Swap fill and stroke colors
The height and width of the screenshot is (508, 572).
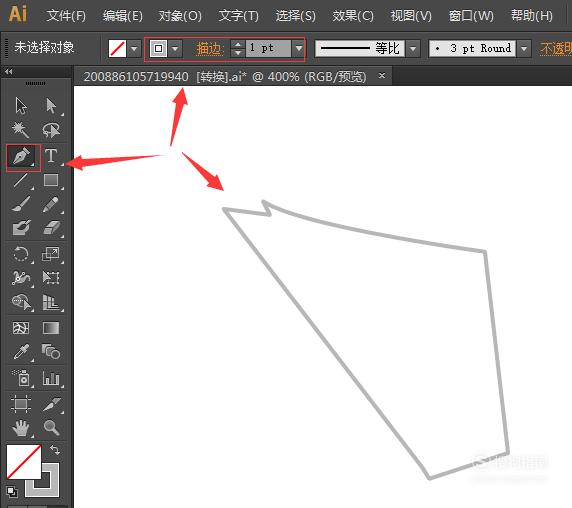click(55, 450)
